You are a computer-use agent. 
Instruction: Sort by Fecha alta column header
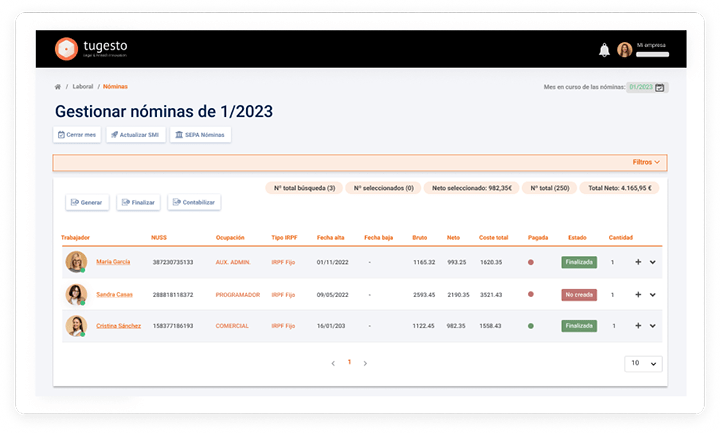click(x=331, y=238)
